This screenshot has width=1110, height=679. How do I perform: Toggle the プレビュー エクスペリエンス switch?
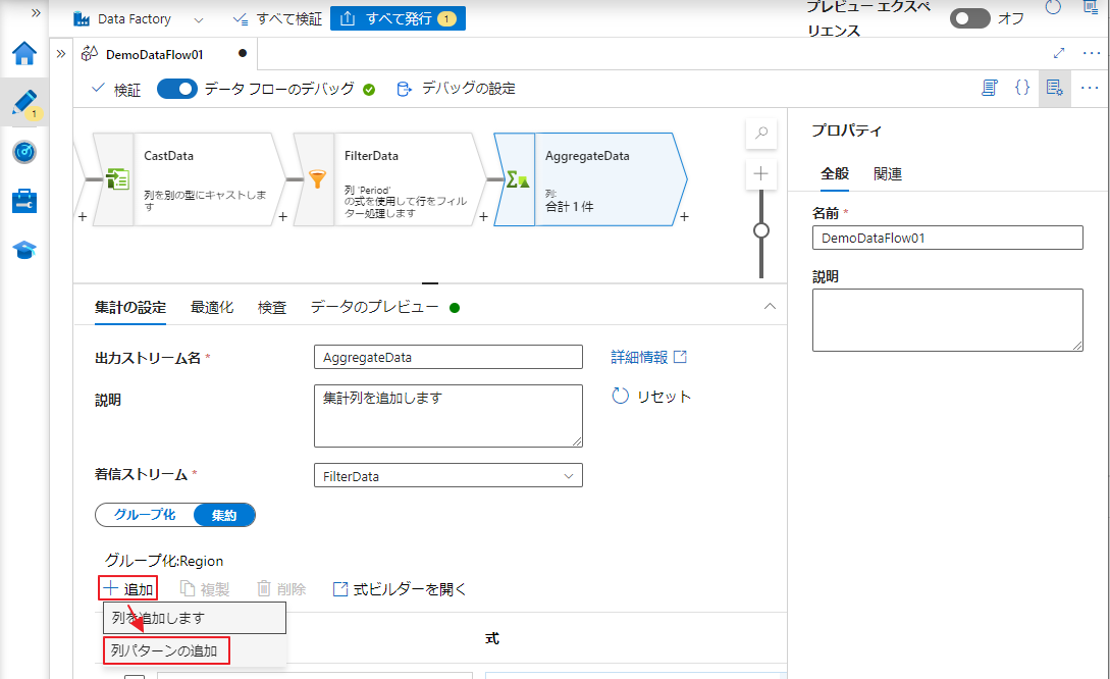(969, 19)
